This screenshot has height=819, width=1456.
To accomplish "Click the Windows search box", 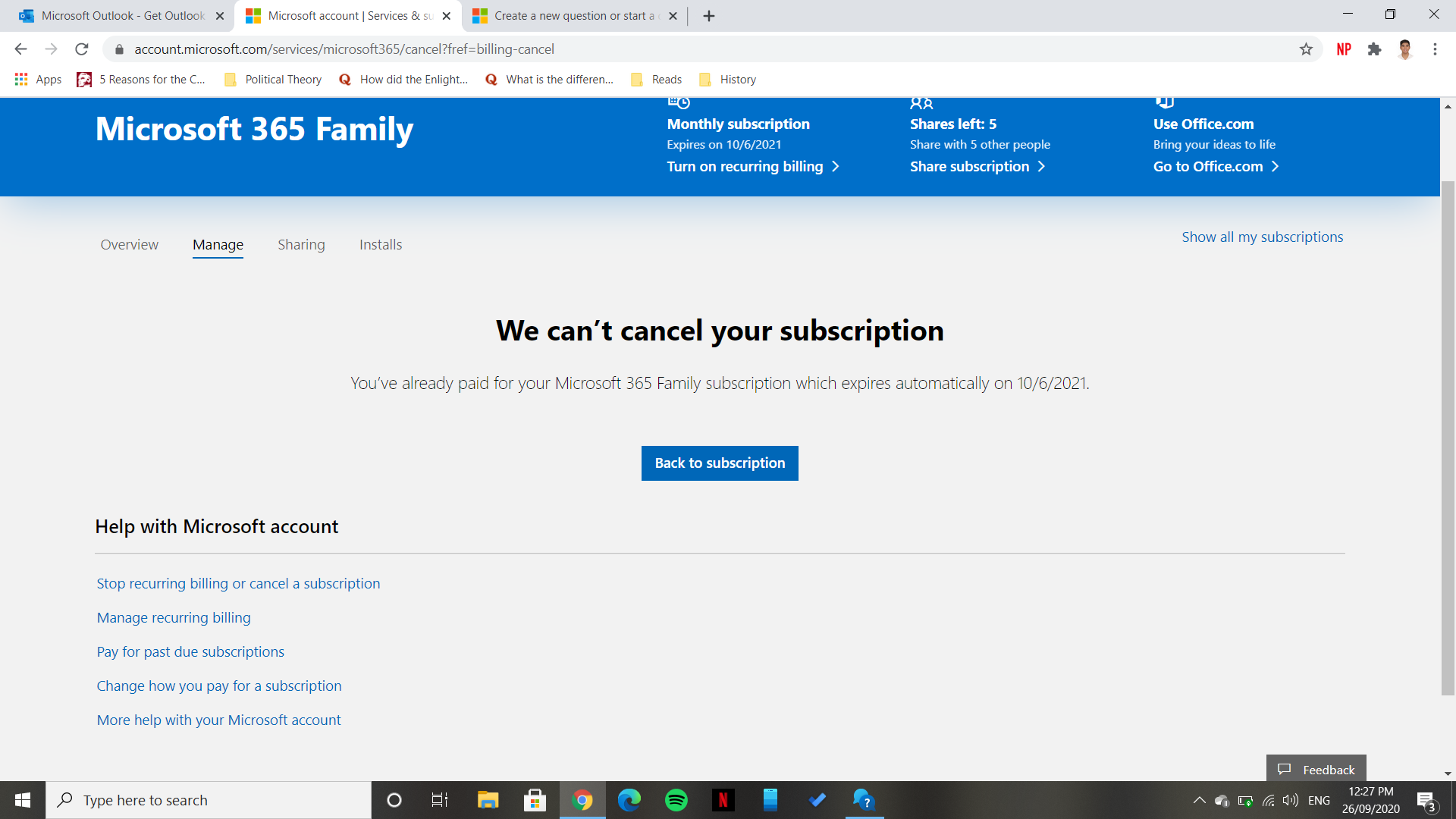I will (x=209, y=800).
